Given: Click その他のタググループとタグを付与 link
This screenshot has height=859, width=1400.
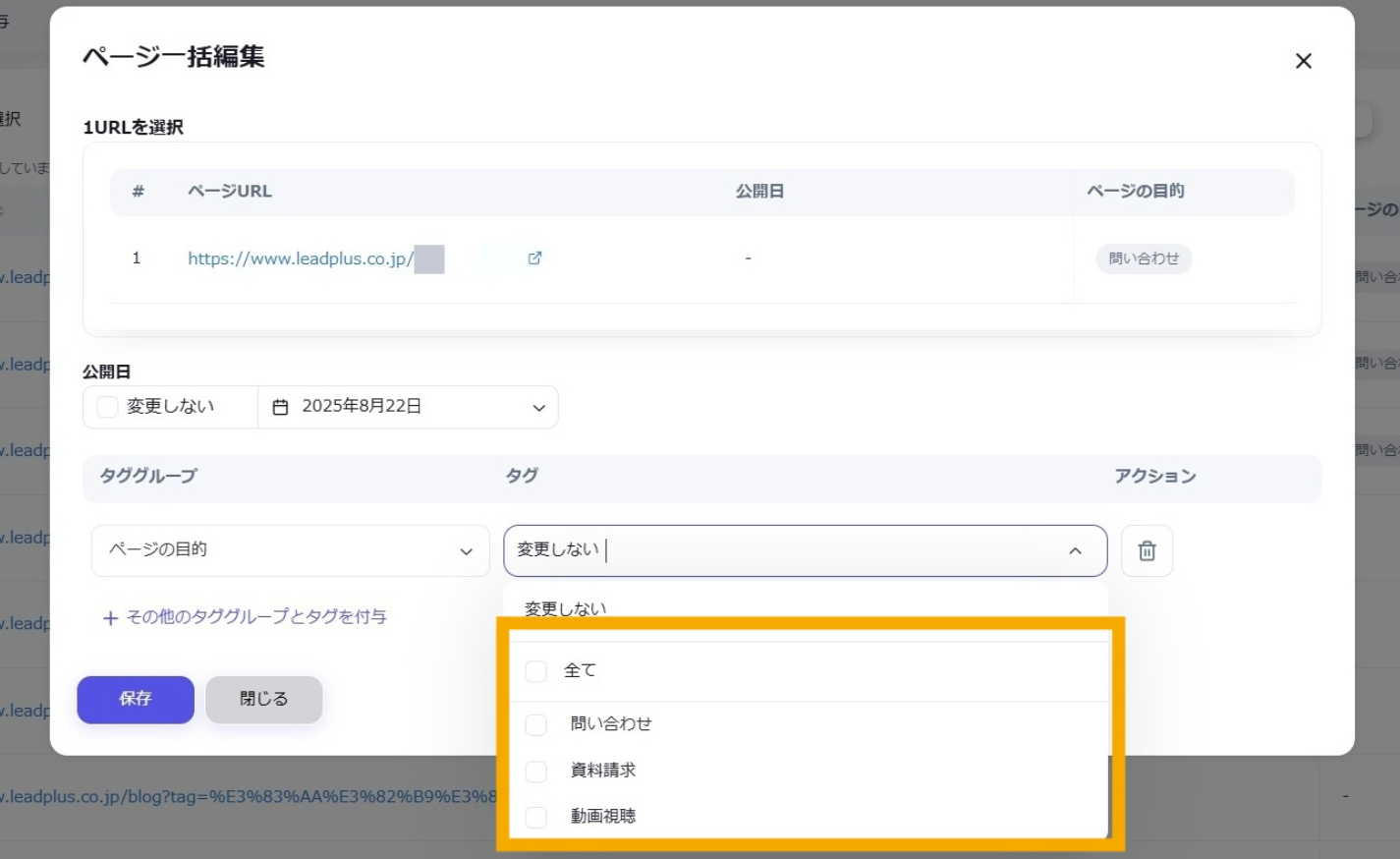Looking at the screenshot, I should pos(255,617).
